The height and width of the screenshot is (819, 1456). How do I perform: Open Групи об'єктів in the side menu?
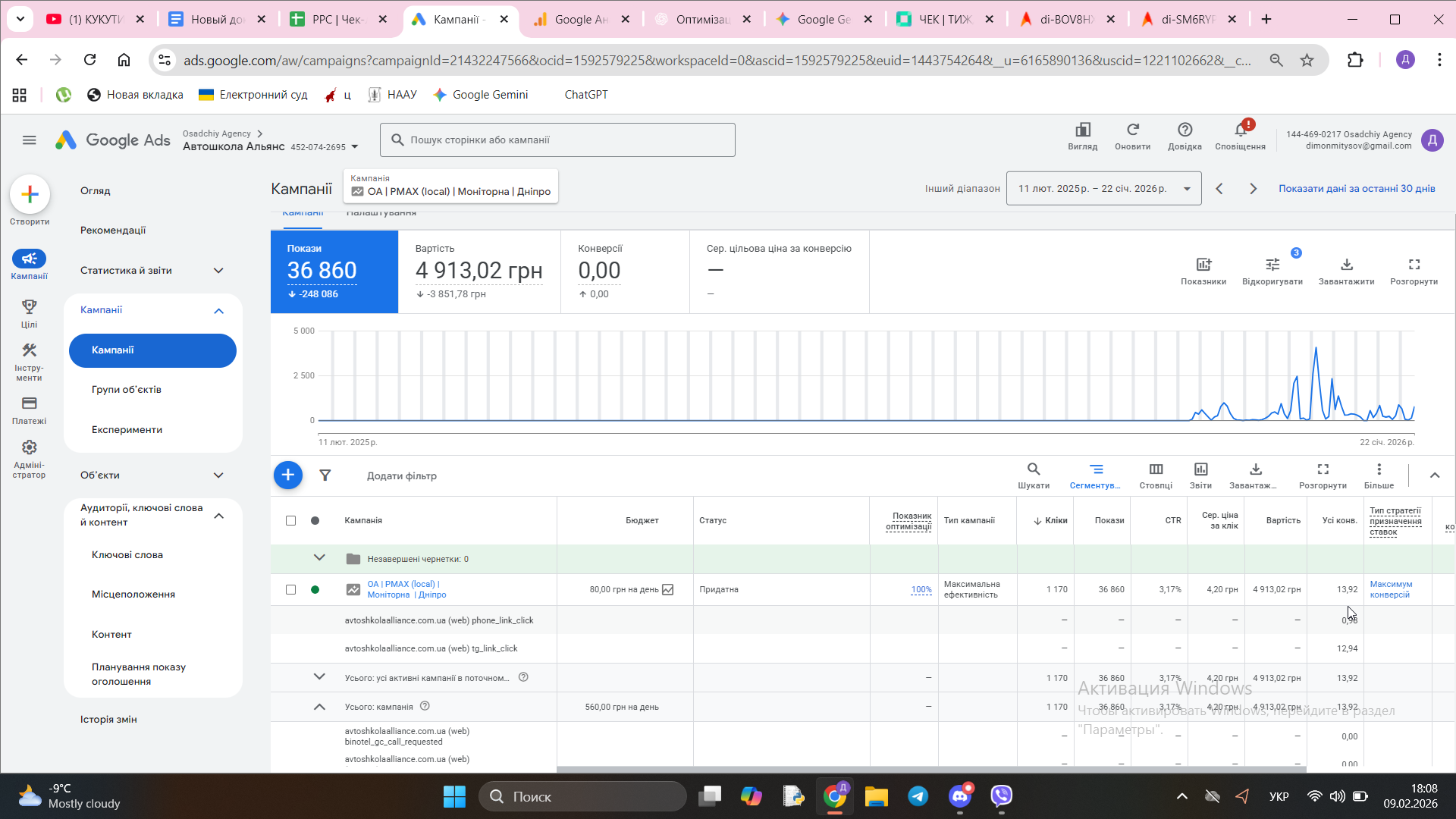tap(127, 390)
